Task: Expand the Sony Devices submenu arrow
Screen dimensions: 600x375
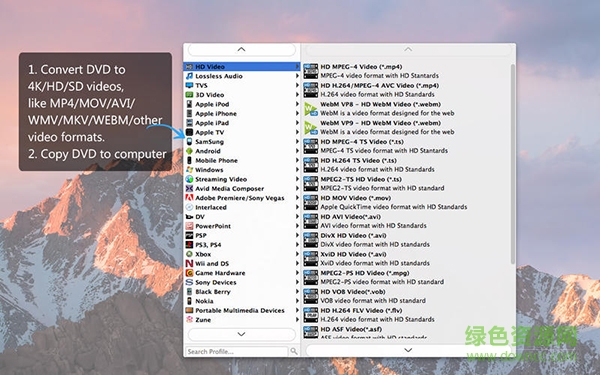Action: click(x=297, y=282)
